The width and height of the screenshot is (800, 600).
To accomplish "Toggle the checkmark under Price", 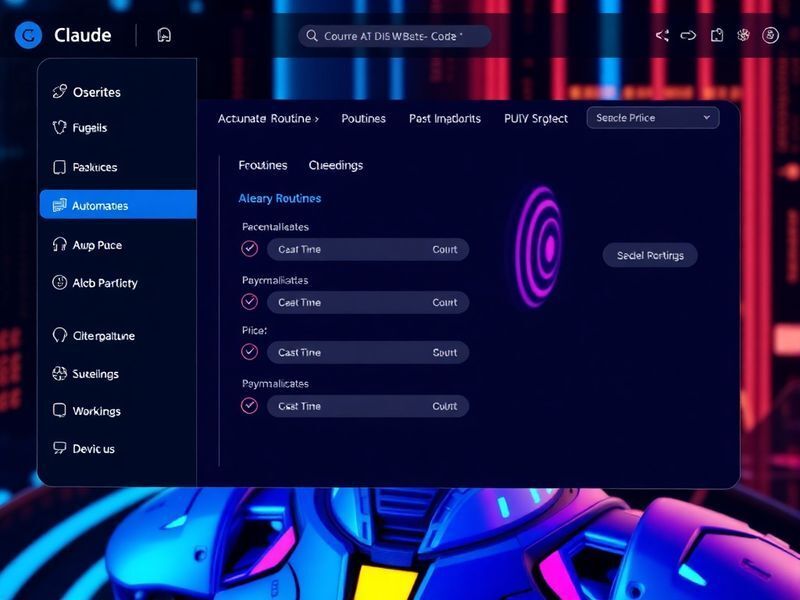I will coord(249,352).
